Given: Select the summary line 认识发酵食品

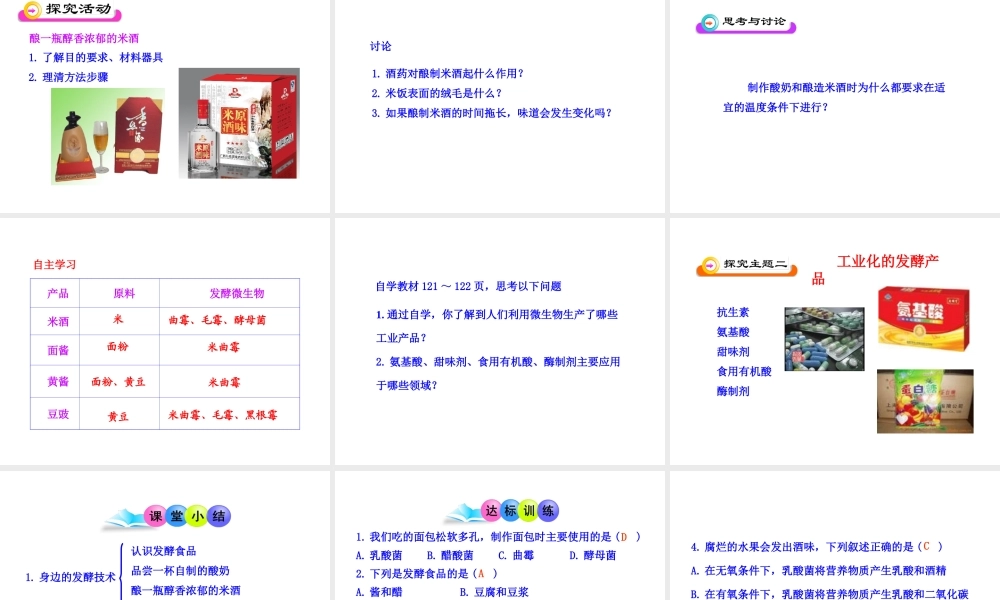Looking at the screenshot, I should (x=163, y=551).
